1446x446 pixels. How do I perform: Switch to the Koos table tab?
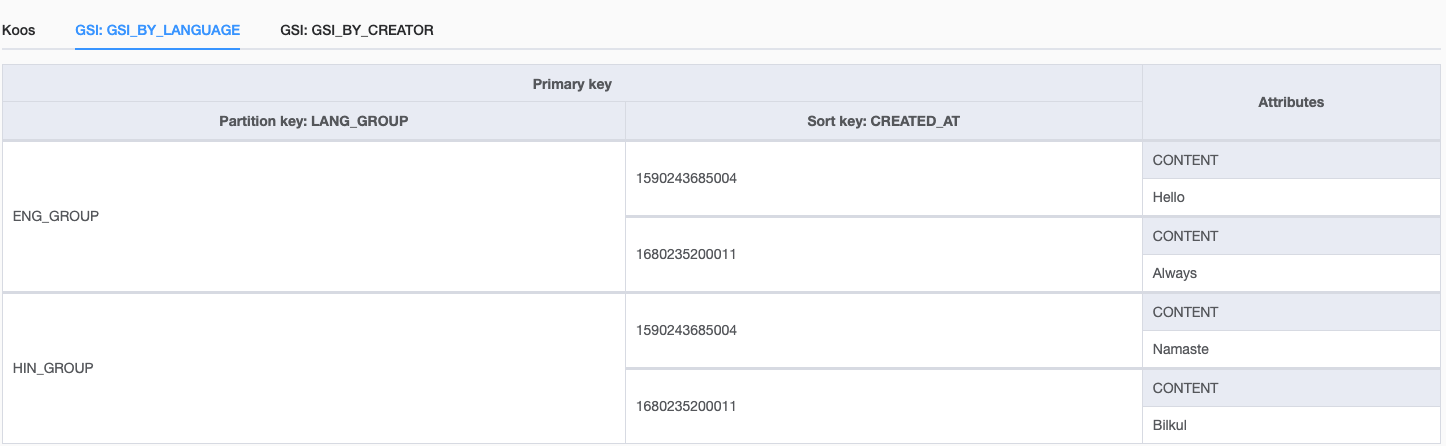19,30
